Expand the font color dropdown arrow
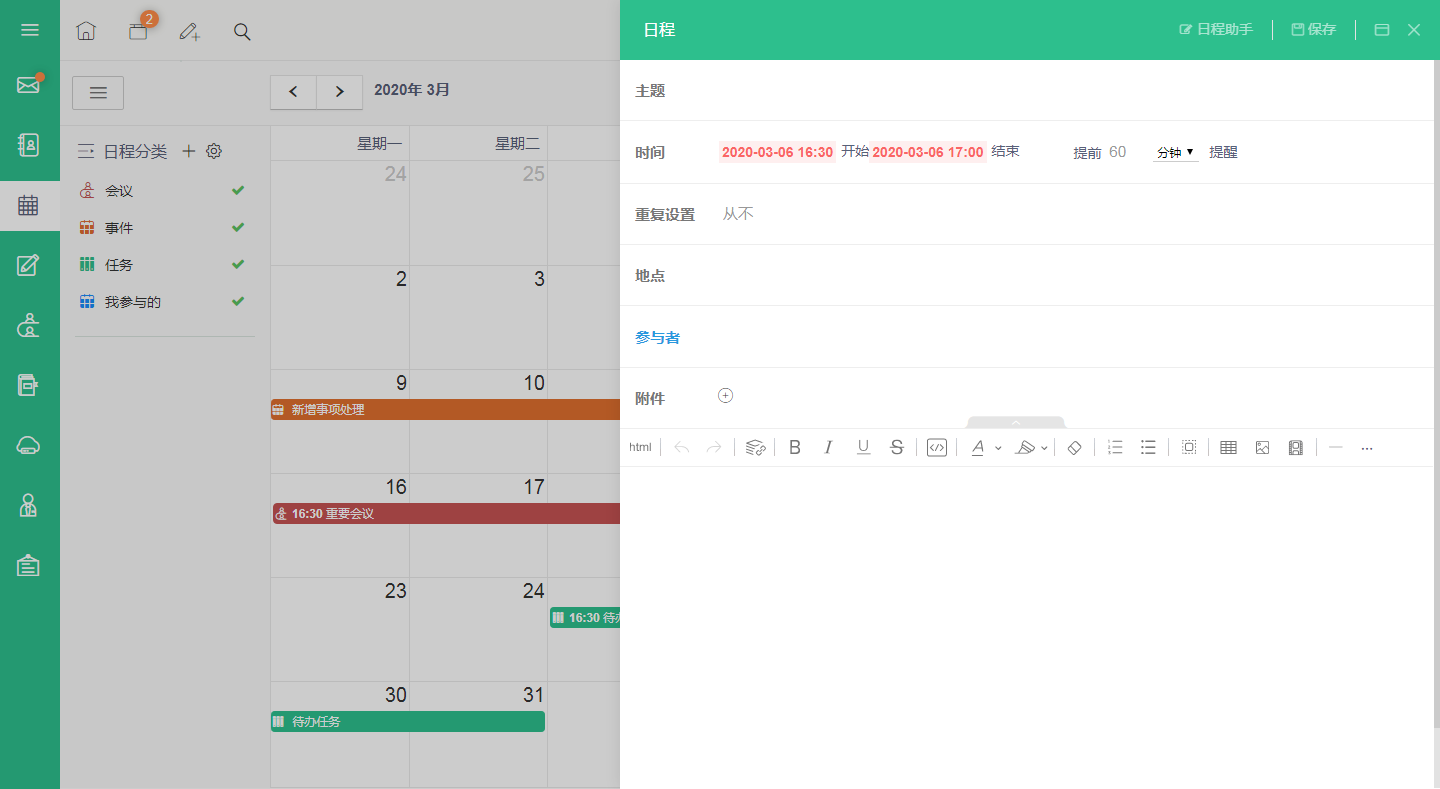1440x789 pixels. coord(998,448)
